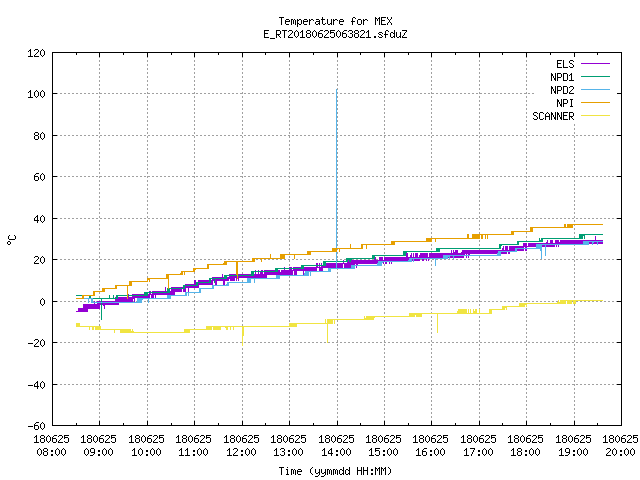Click the purple ELS legend line sample
The height and width of the screenshot is (480, 640).
[x=595, y=64]
